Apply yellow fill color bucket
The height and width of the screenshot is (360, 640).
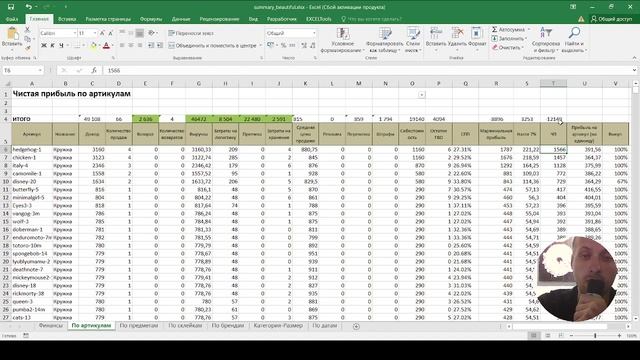(93, 45)
